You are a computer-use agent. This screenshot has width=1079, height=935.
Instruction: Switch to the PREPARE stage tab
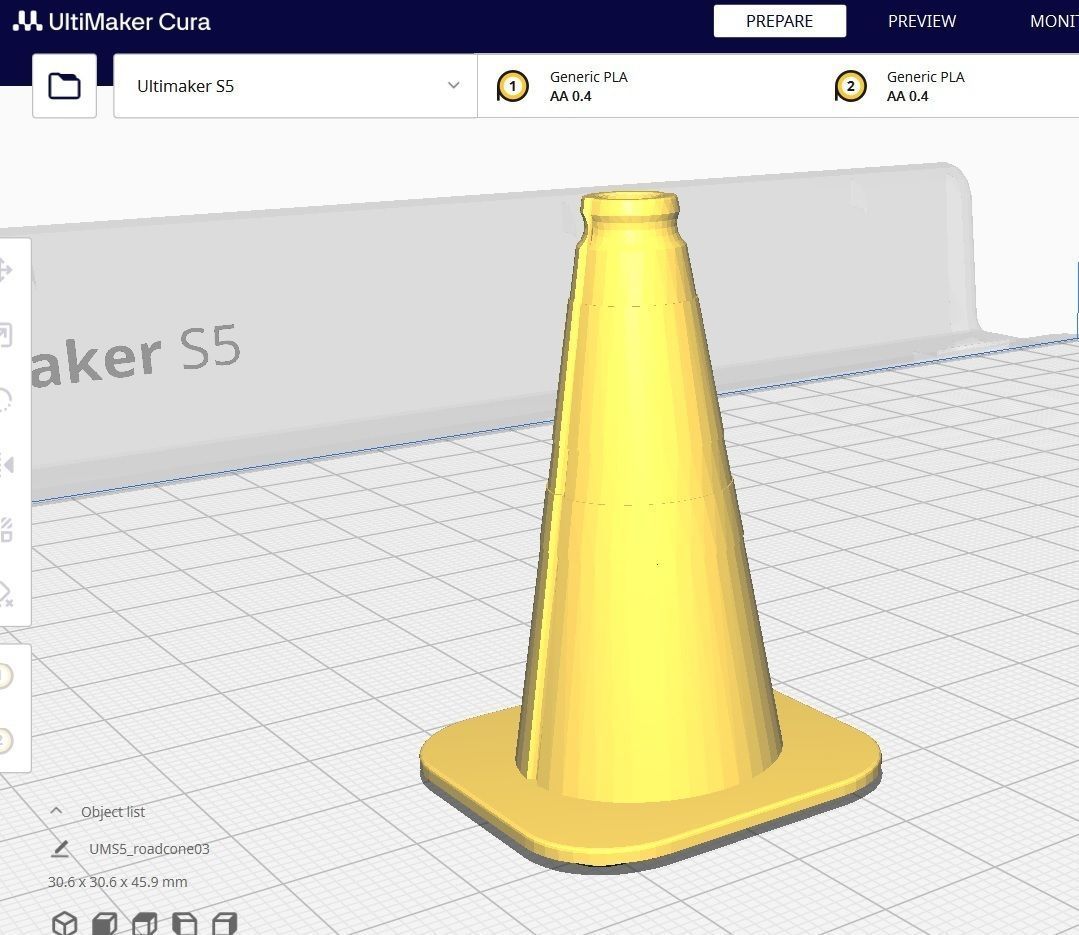pos(780,21)
